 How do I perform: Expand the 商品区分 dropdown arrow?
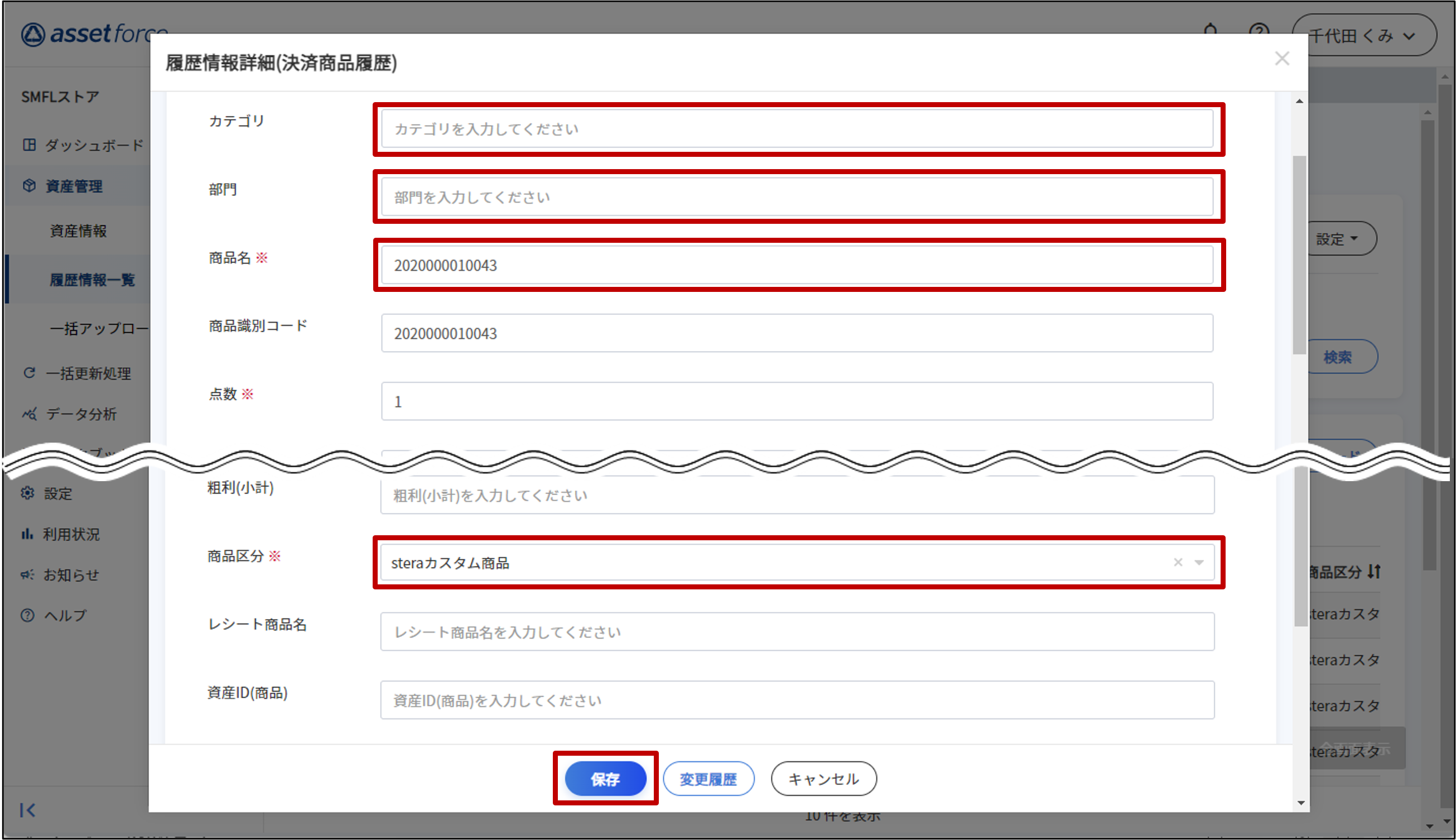point(1199,563)
